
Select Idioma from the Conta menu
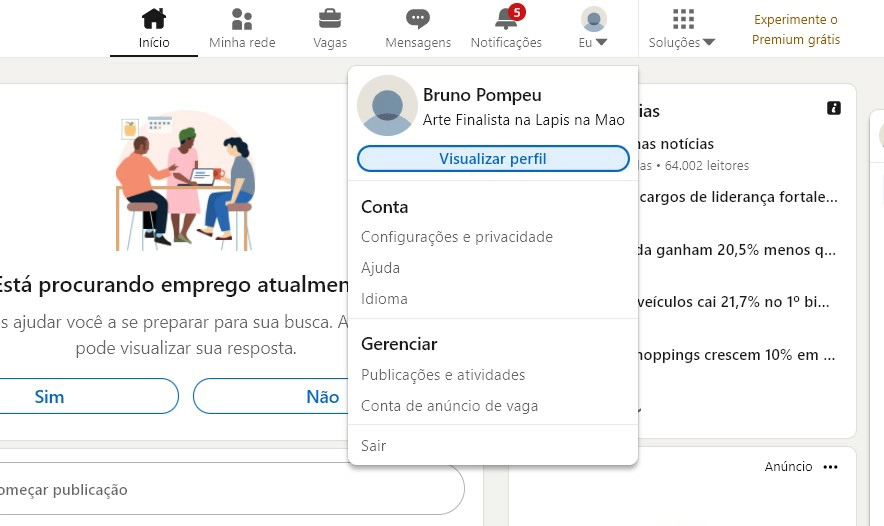click(x=384, y=299)
